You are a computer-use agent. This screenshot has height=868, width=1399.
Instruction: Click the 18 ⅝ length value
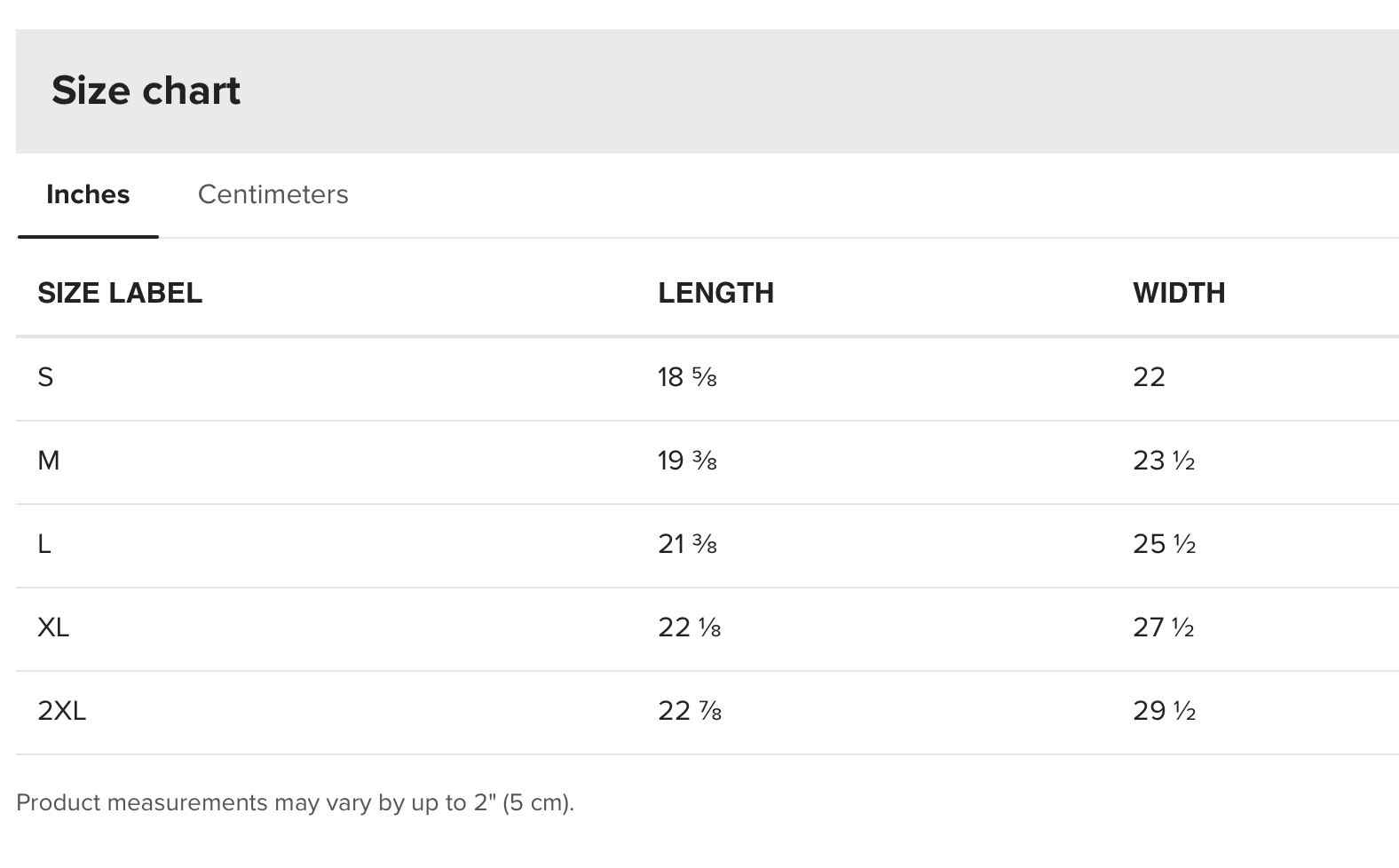(x=687, y=377)
